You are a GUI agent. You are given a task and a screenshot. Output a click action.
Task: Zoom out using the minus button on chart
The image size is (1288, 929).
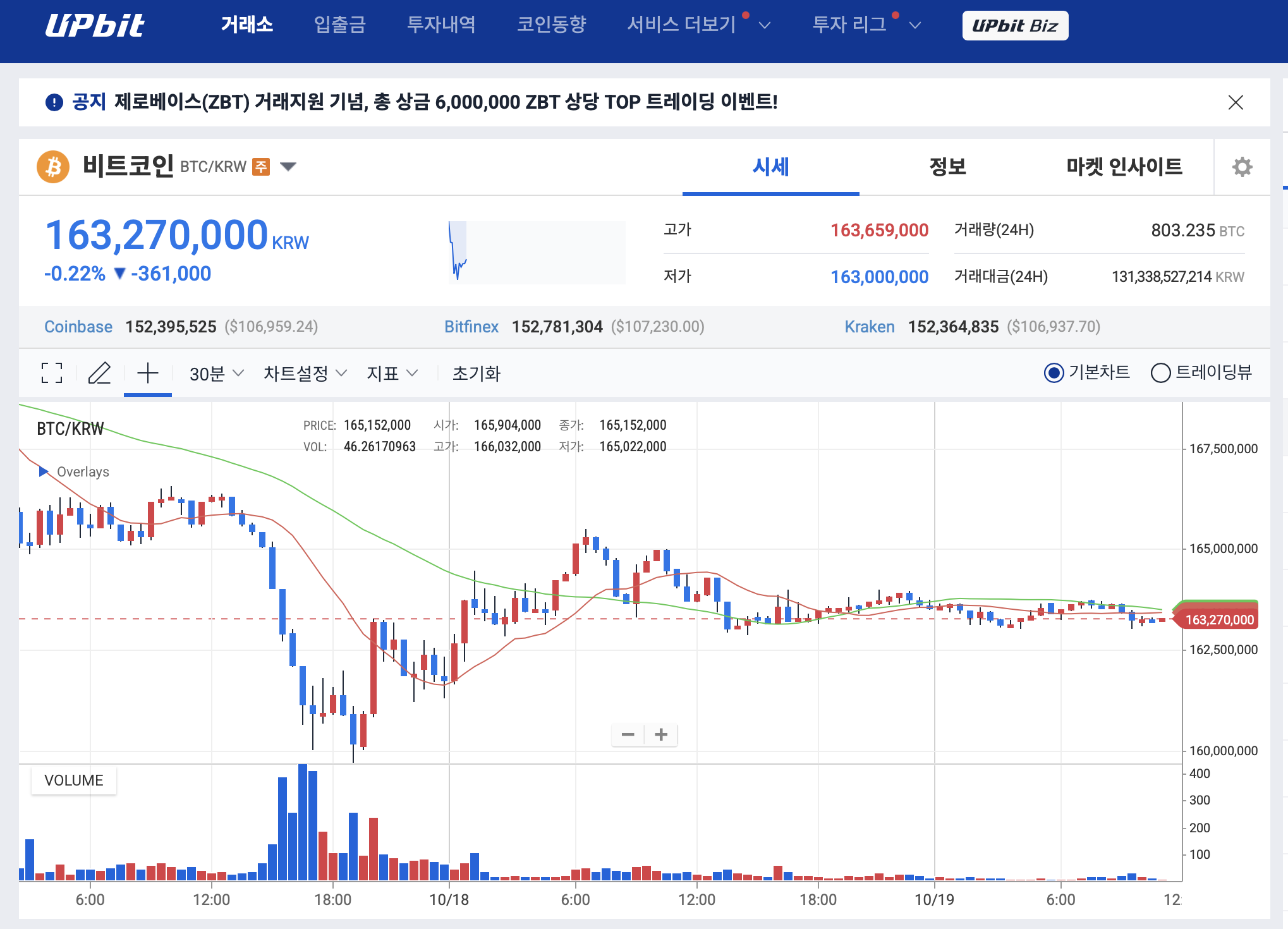628,734
